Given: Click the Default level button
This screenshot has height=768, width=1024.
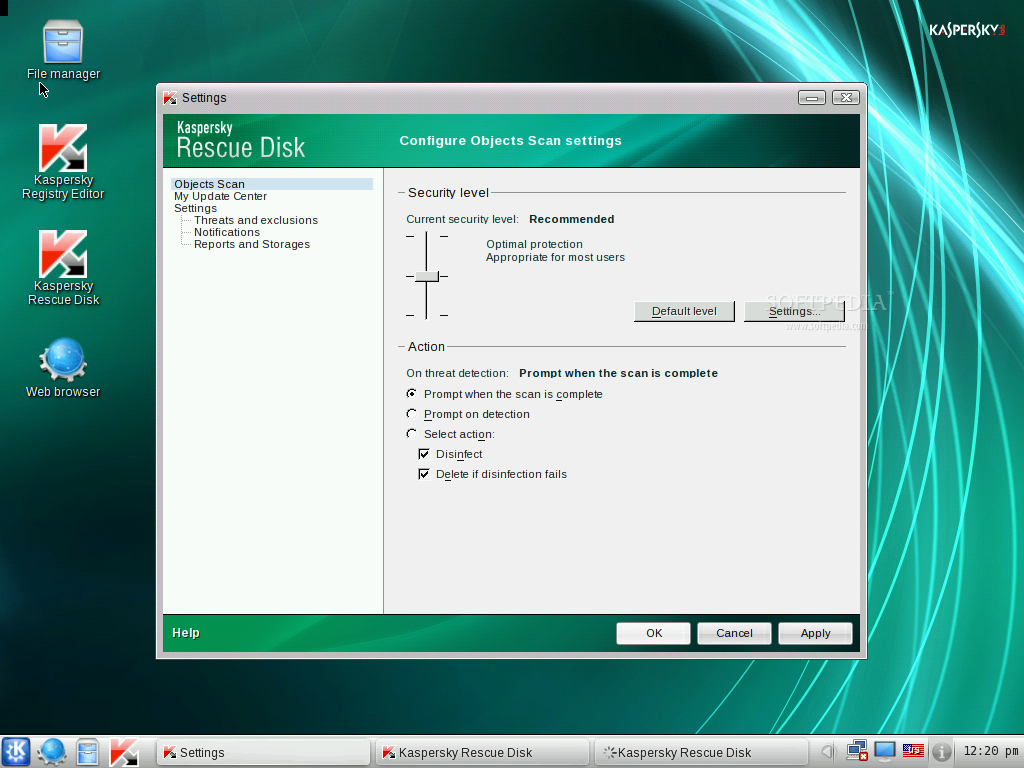Looking at the screenshot, I should coord(684,311).
